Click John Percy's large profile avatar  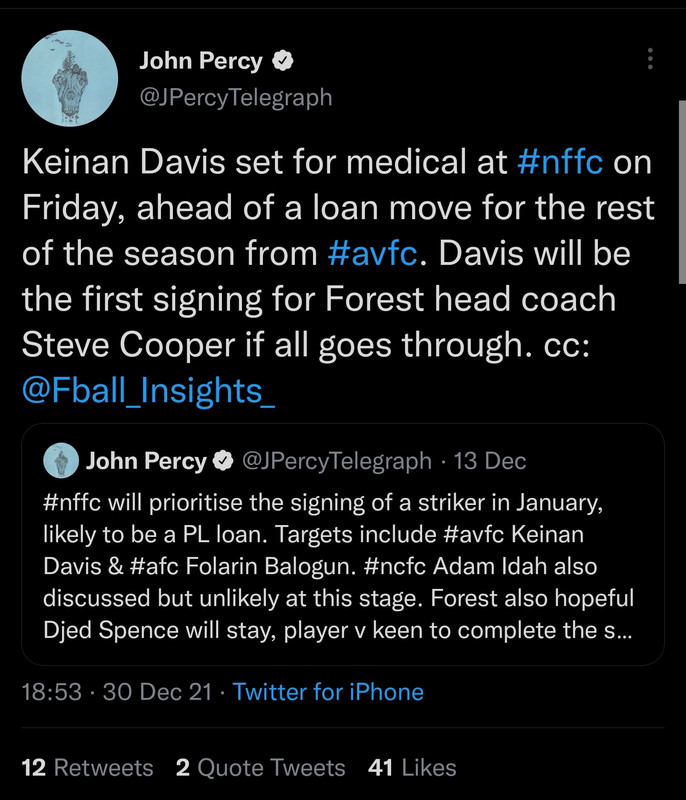click(x=70, y=78)
